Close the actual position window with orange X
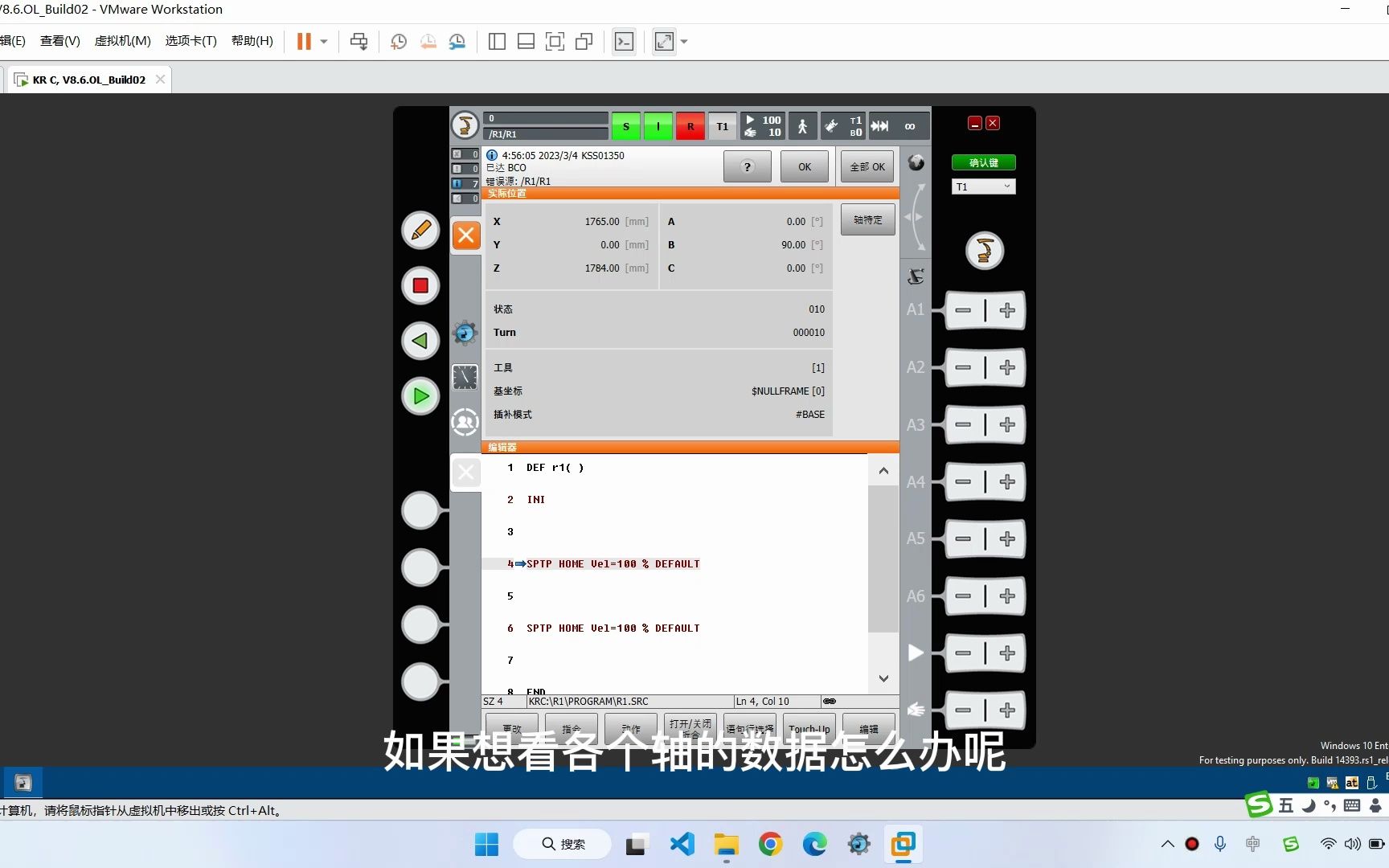The width and height of the screenshot is (1389, 868). [x=466, y=235]
